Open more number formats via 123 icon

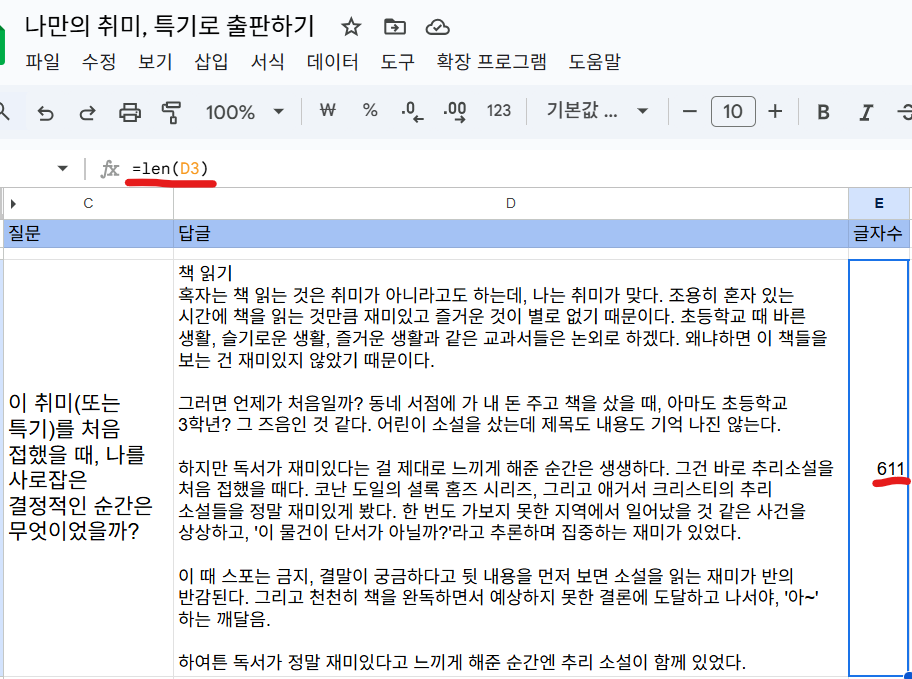point(497,111)
